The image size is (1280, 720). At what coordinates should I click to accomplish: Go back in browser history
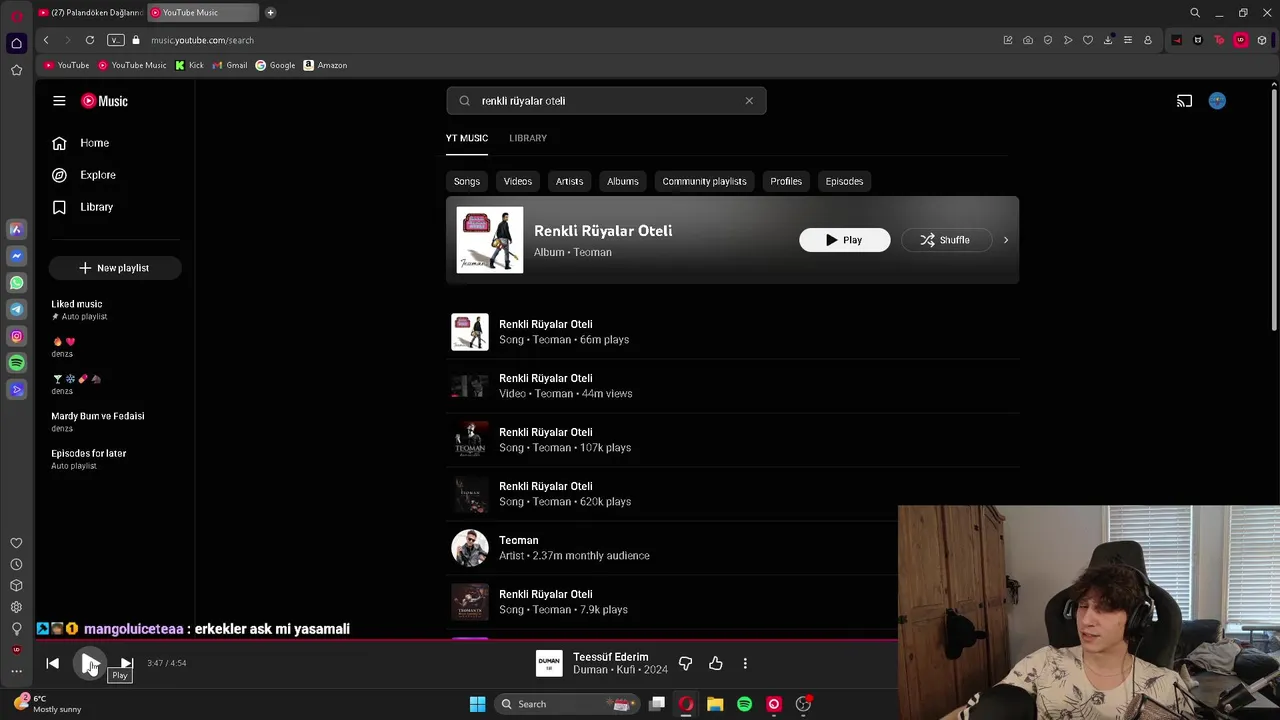(x=46, y=40)
